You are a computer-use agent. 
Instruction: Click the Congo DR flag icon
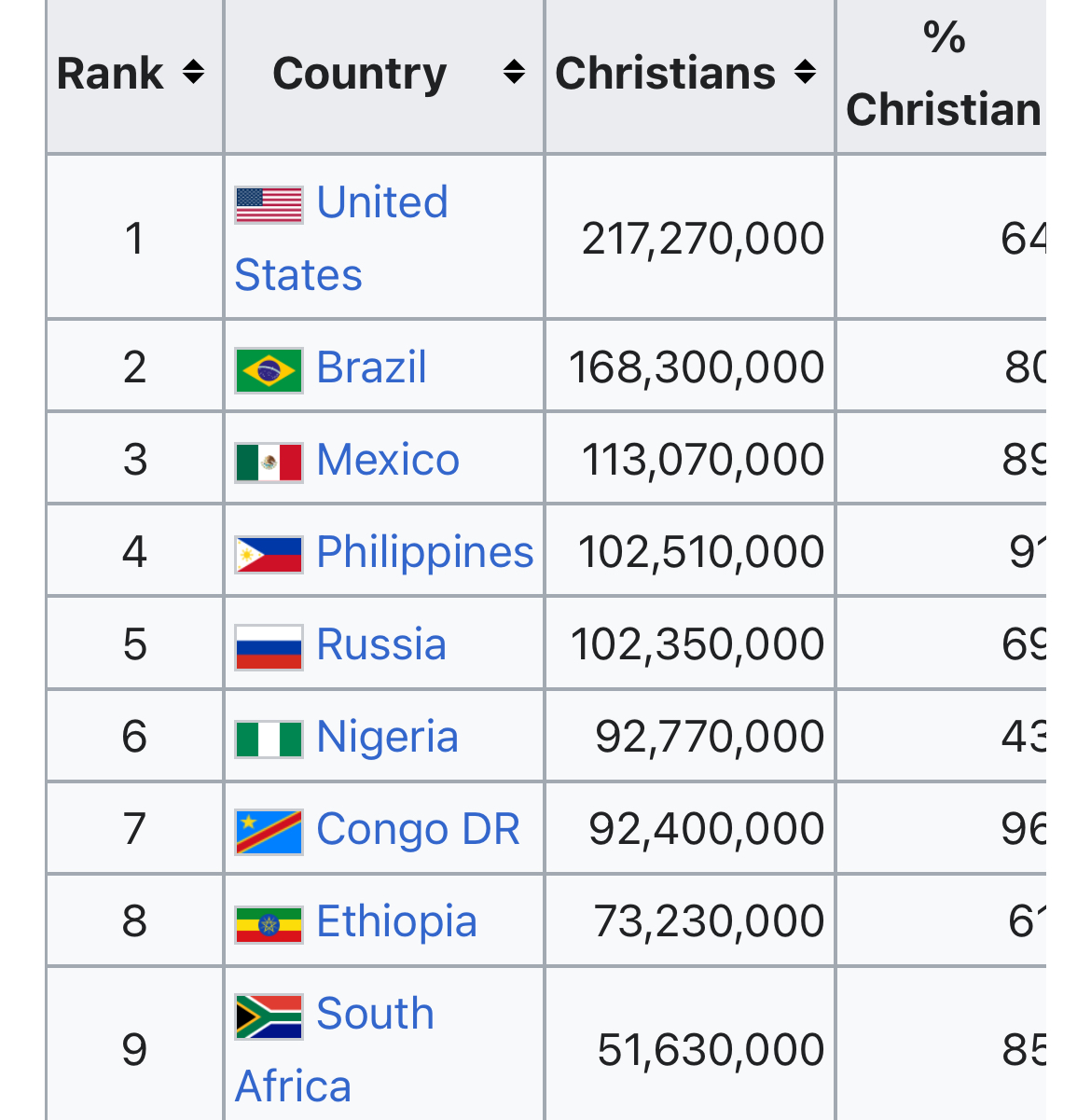269,831
